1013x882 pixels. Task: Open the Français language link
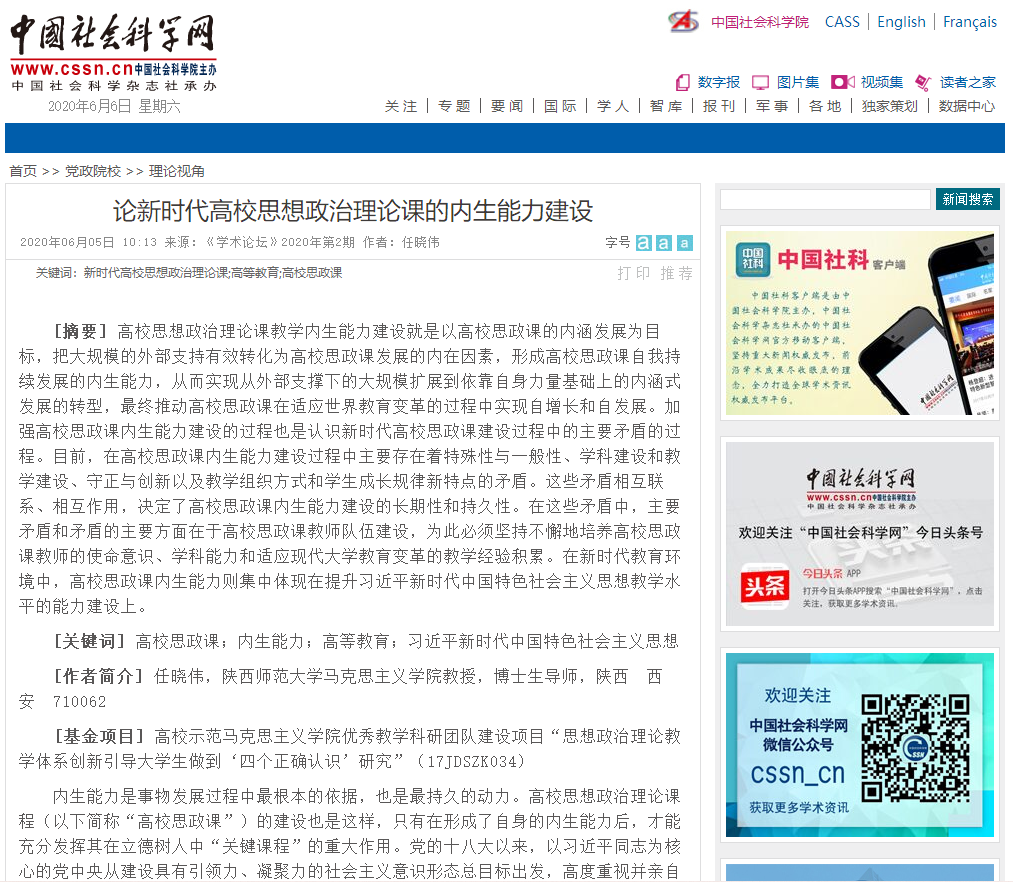point(969,22)
